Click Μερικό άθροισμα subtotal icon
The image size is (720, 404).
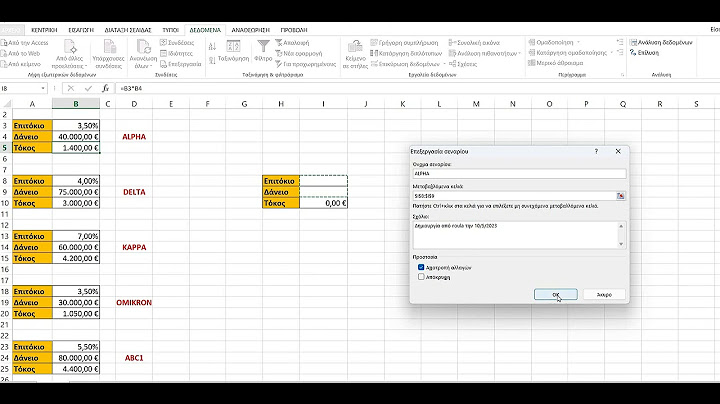tap(532, 63)
